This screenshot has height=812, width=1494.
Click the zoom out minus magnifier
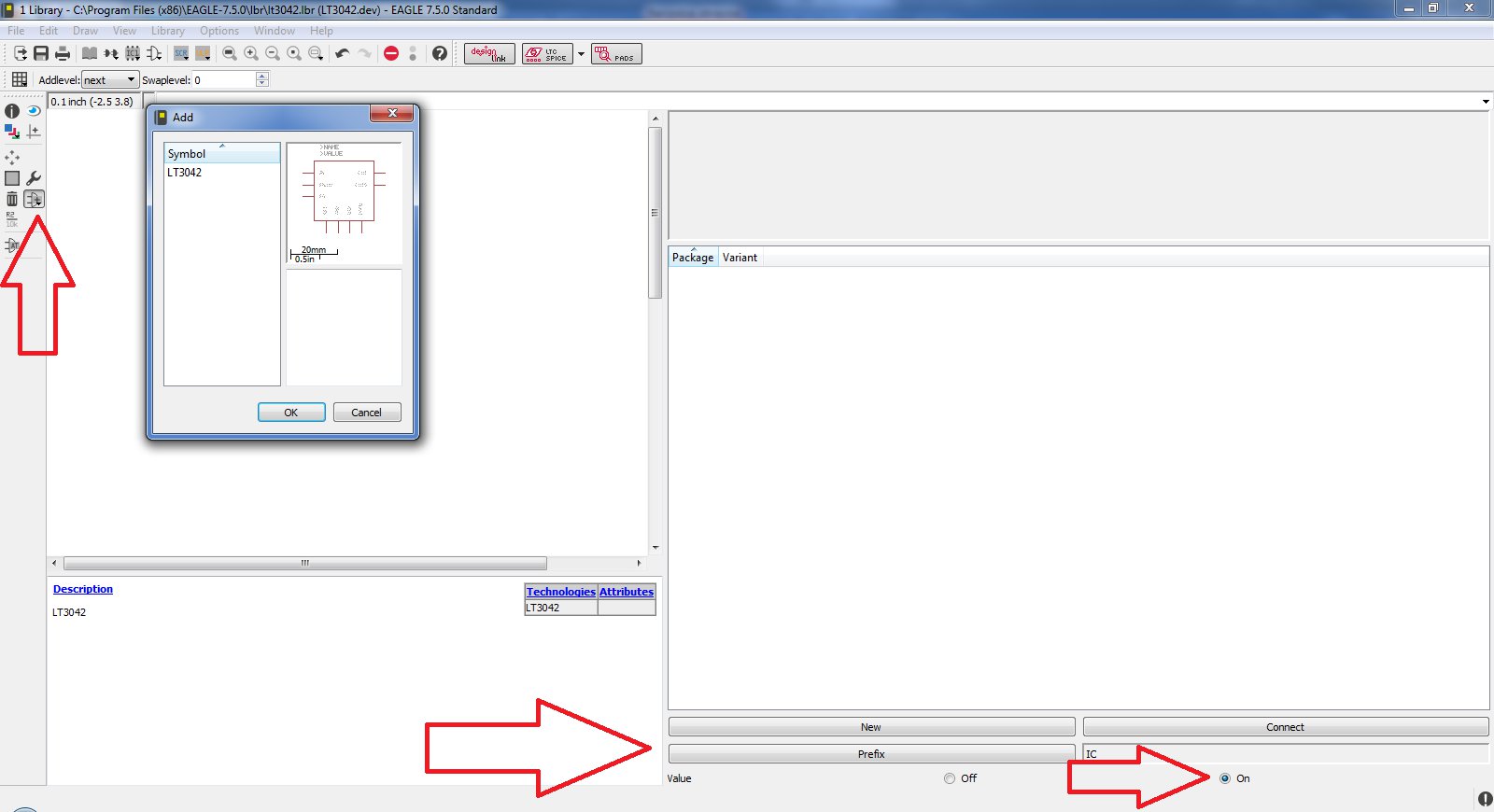point(273,54)
